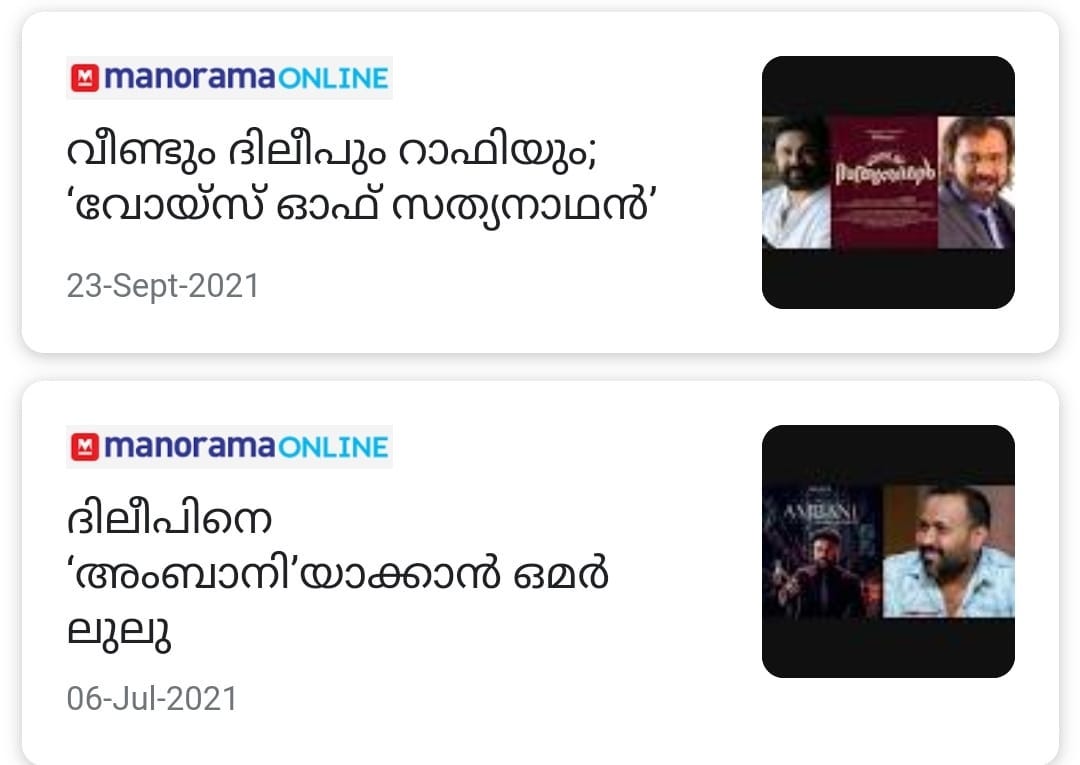Tap the manoramaONLINE logo above 06-Jul-2021 article

tap(229, 447)
